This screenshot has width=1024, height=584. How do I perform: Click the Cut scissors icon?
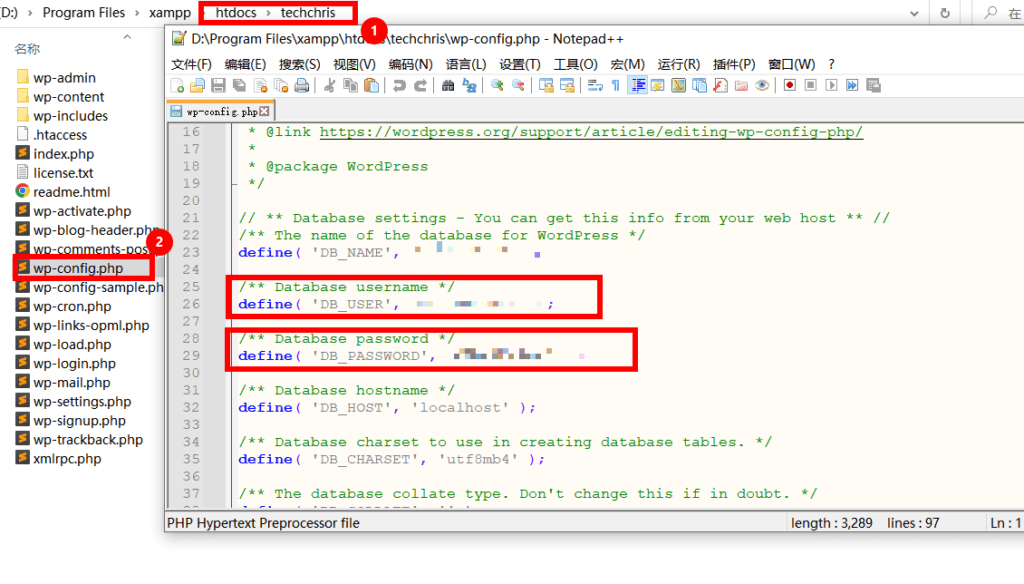[328, 86]
